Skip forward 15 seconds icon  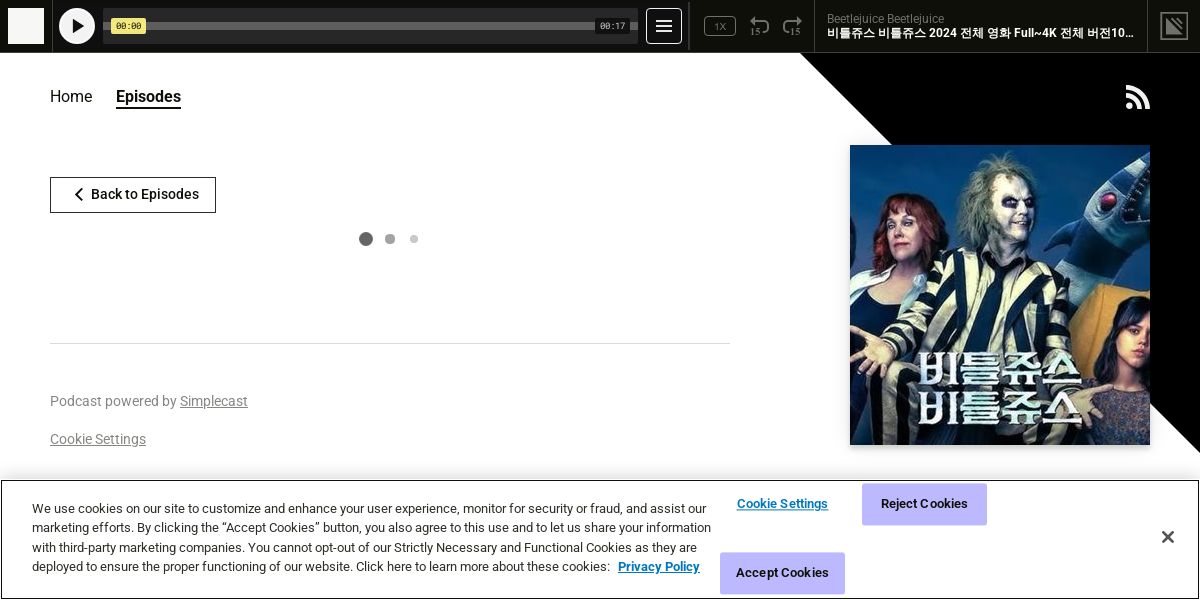(x=792, y=26)
